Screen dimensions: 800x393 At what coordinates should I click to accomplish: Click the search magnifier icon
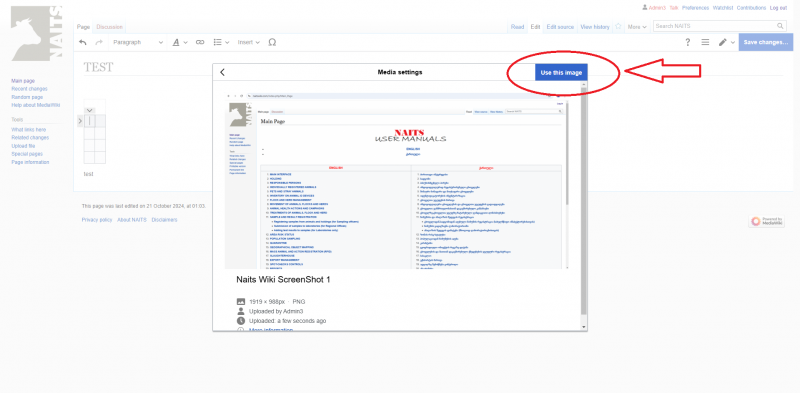click(781, 26)
